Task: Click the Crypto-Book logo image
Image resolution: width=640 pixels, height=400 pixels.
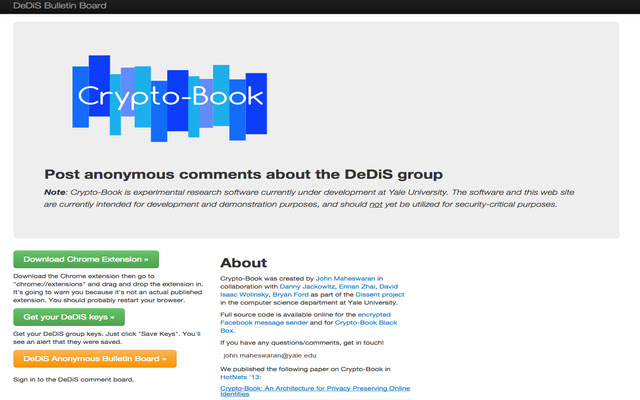Action: click(x=170, y=98)
